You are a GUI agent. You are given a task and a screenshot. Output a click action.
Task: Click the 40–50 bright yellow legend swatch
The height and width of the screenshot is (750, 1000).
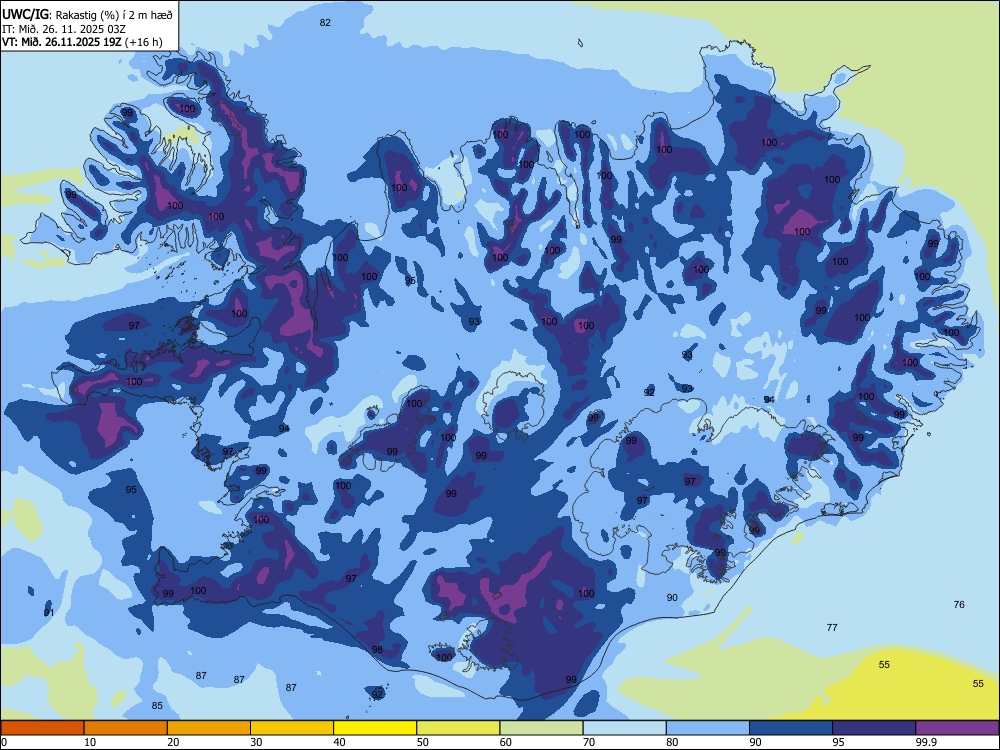[375, 728]
